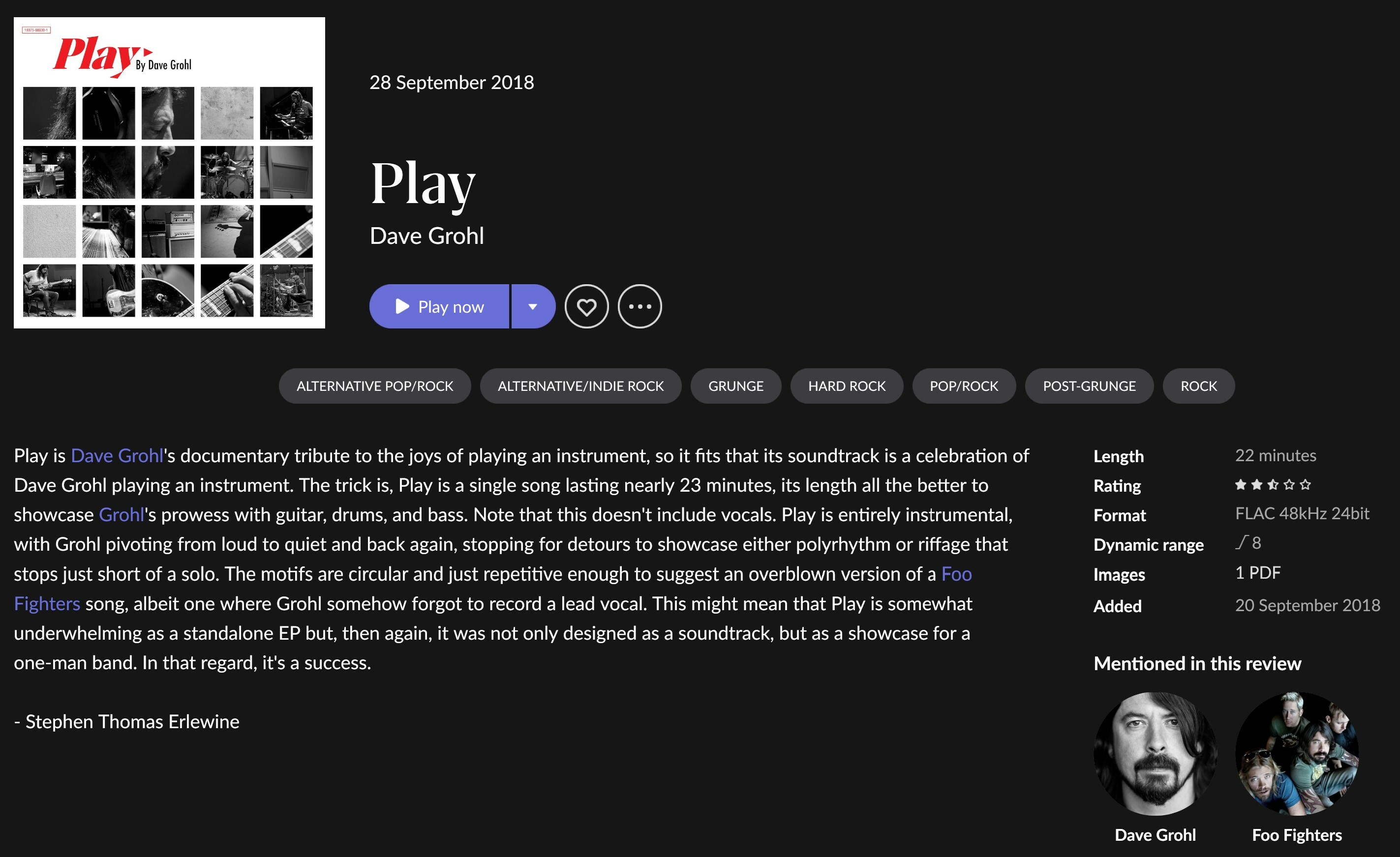Select the GRUNGE genre tag
Viewport: 1400px width, 857px height.
pyautogui.click(x=736, y=386)
